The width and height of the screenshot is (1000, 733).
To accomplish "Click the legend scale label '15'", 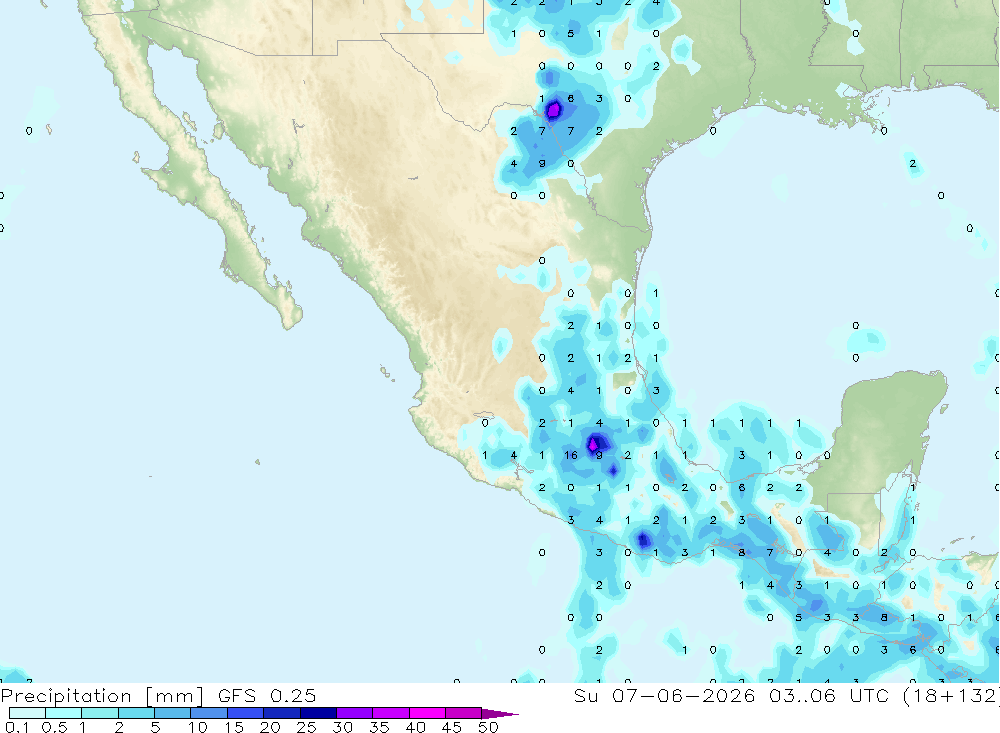I will click(x=234, y=727).
